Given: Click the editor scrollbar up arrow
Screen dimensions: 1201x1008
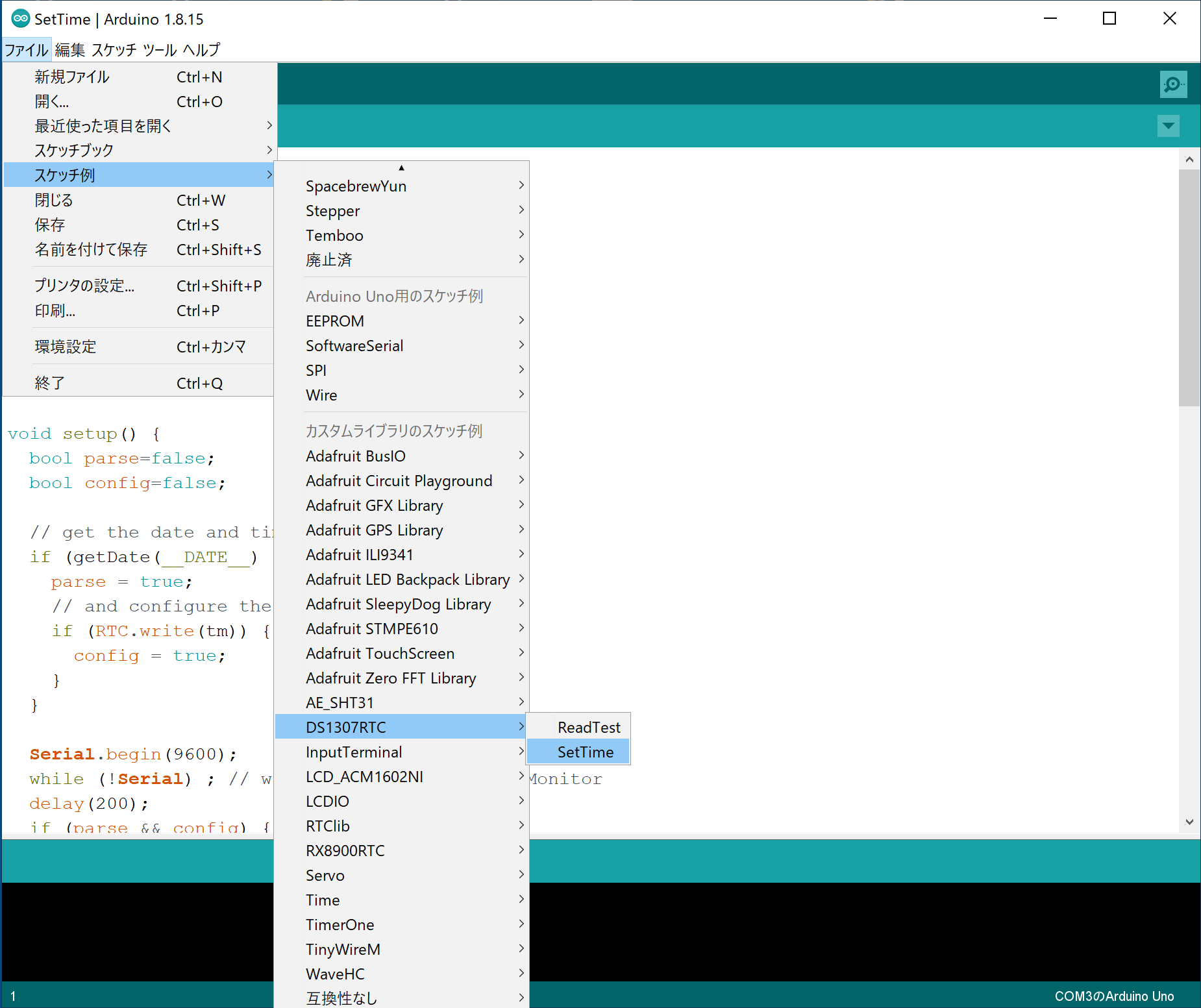Looking at the screenshot, I should pos(1189,160).
